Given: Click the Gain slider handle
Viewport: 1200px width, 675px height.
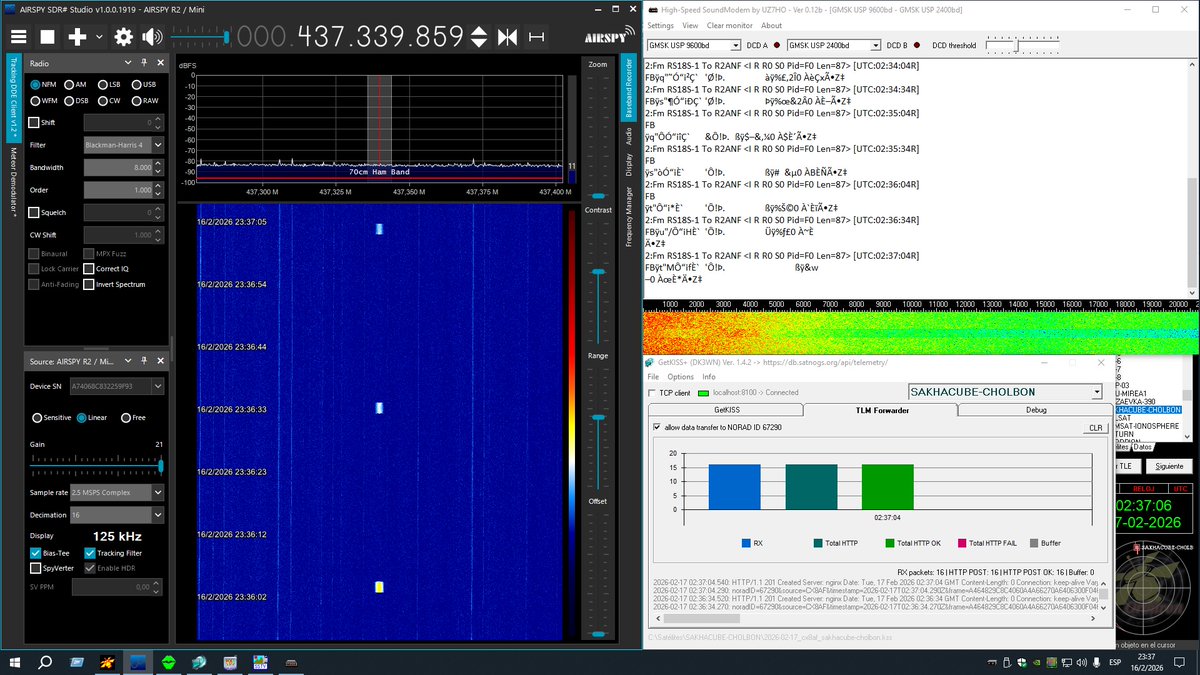Looking at the screenshot, I should [160, 466].
